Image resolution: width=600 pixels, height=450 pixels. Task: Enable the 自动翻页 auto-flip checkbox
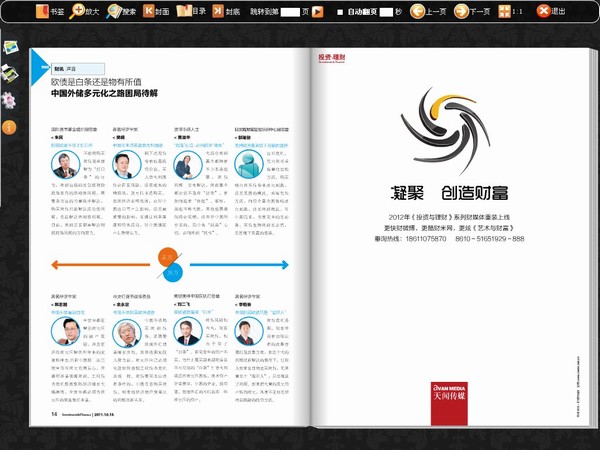(340, 12)
